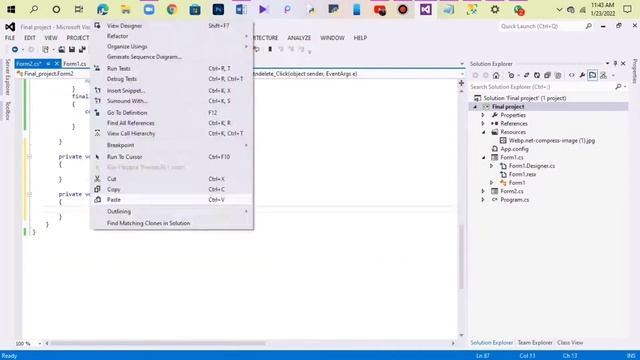Viewport: 640px width, 360px height.
Task: Click the View Class Diagram icon
Action: (x=603, y=75)
